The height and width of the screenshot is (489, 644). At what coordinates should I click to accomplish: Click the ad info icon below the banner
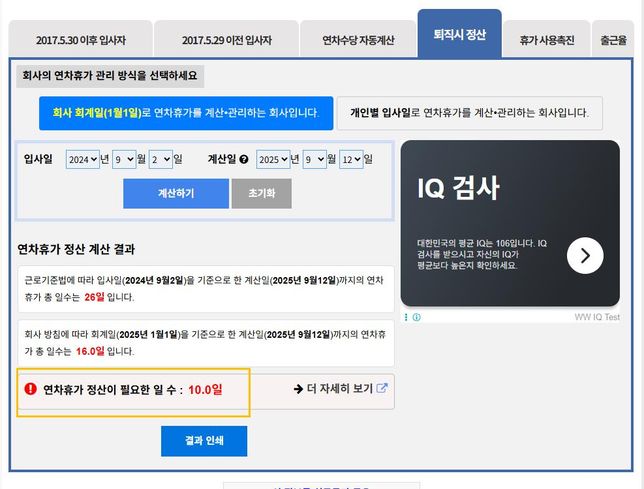pos(416,317)
